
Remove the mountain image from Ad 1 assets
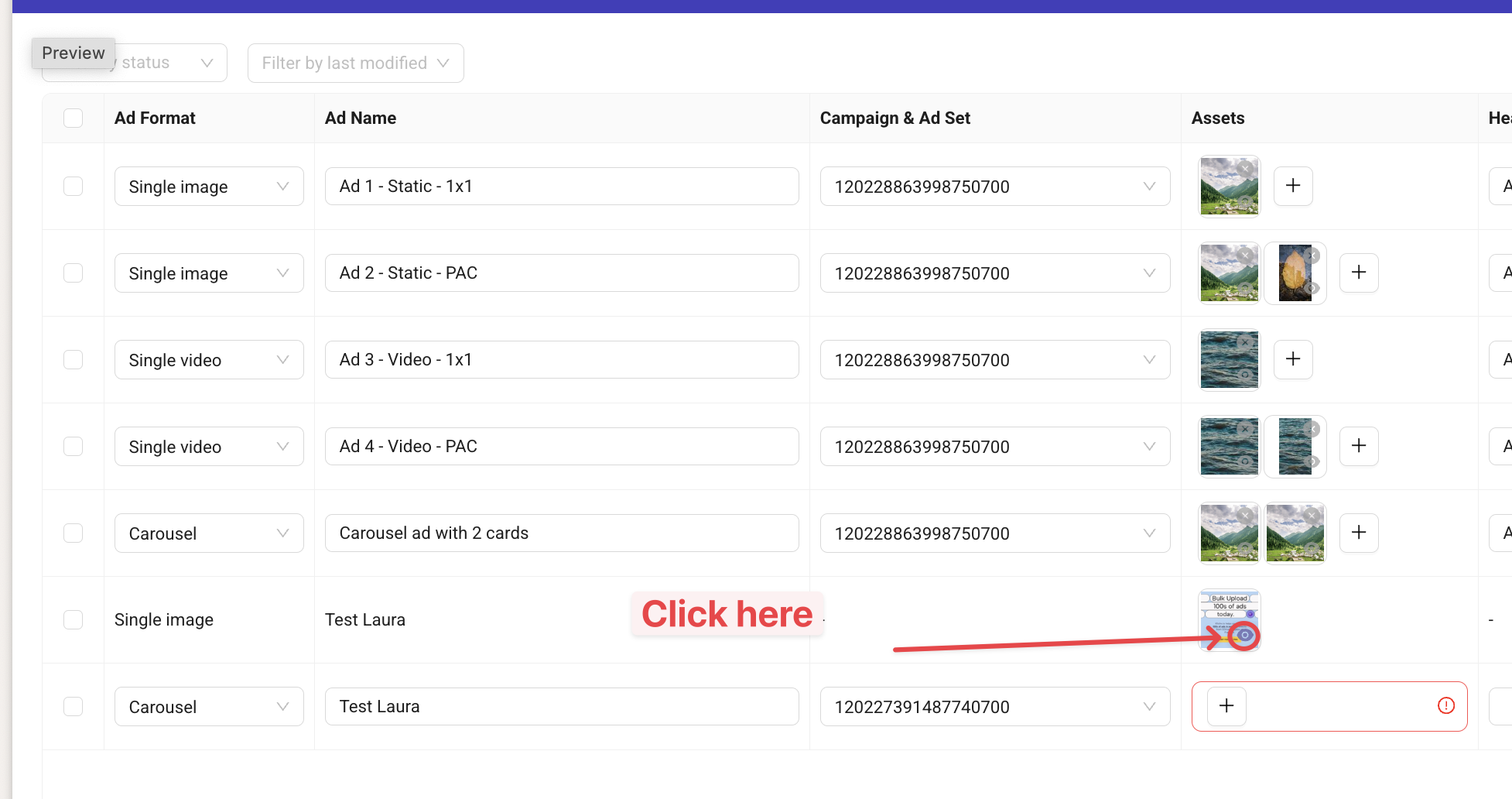(1246, 170)
